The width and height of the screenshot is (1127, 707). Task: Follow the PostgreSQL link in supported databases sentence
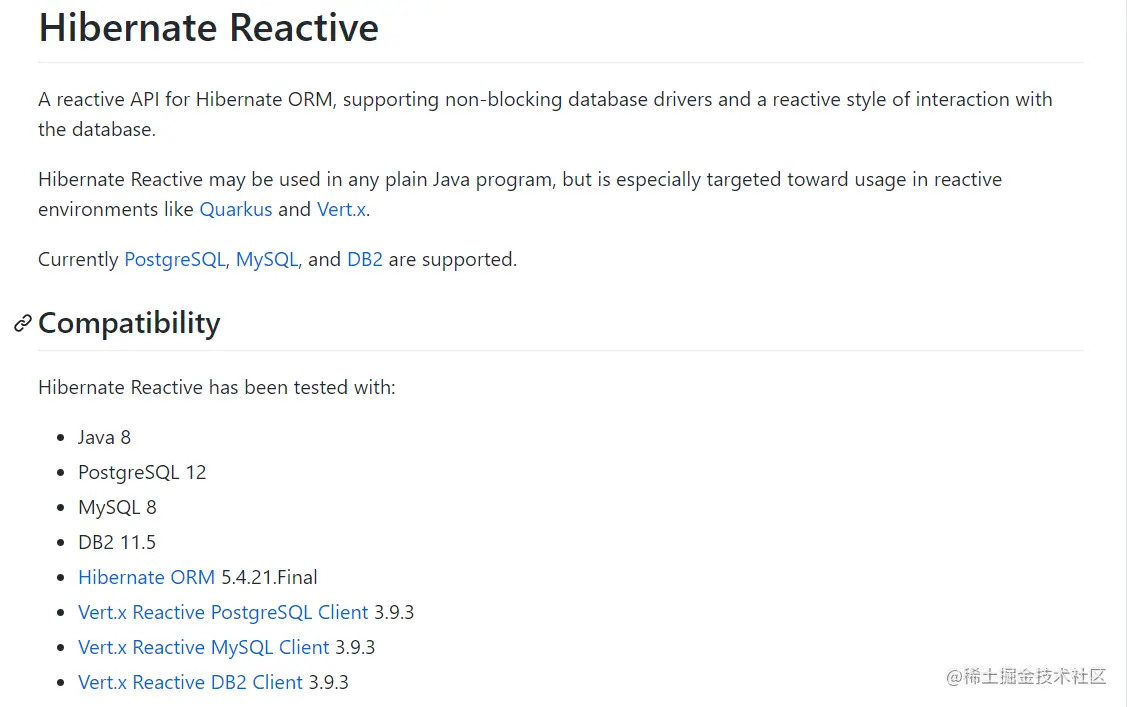click(x=175, y=259)
